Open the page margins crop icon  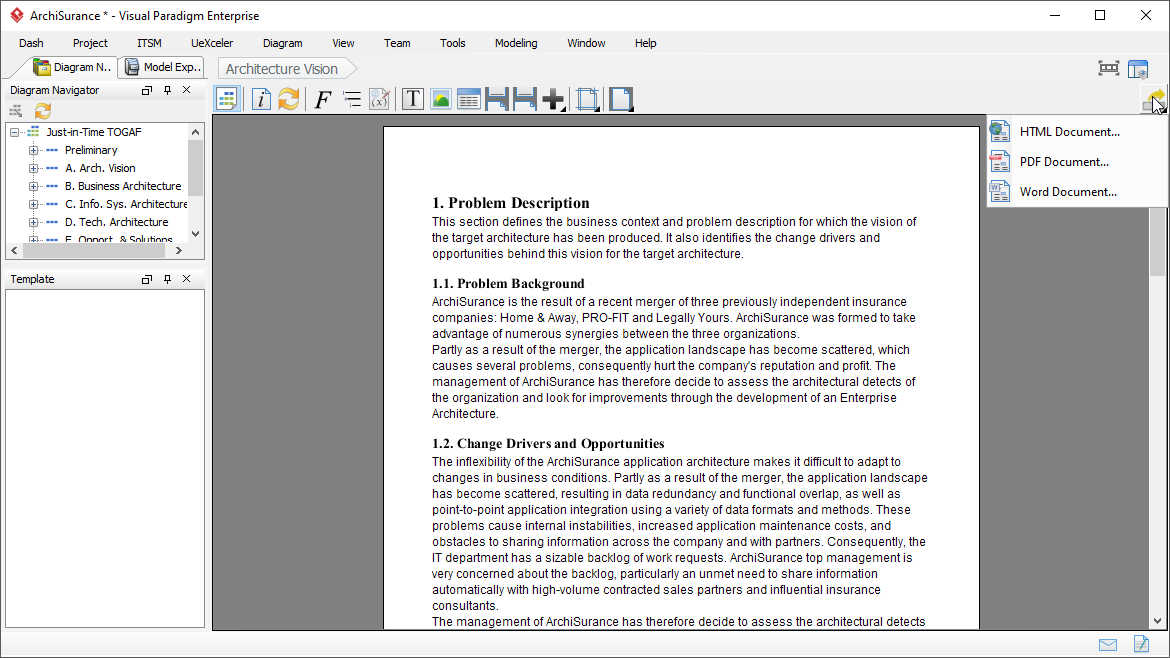click(588, 98)
